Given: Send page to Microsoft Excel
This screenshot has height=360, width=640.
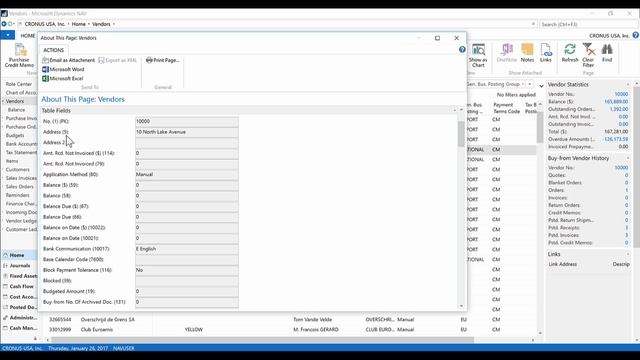Looking at the screenshot, I should tap(63, 78).
